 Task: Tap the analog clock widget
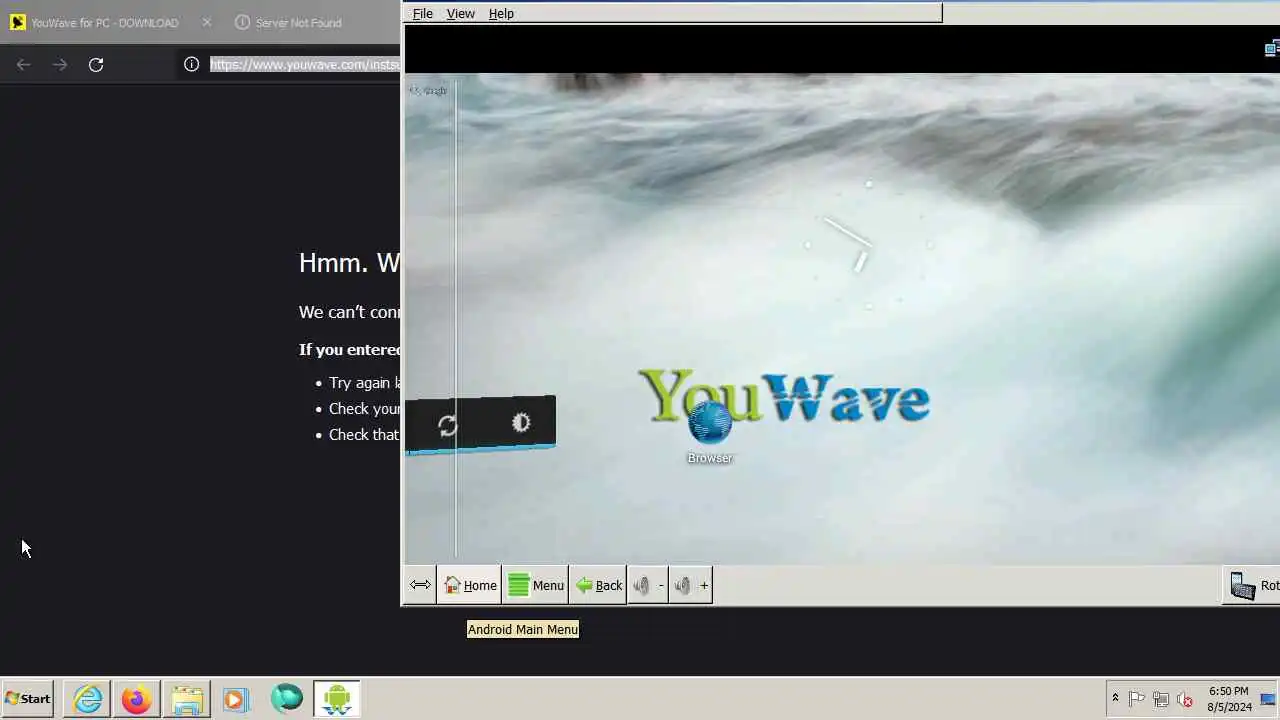pyautogui.click(x=869, y=245)
